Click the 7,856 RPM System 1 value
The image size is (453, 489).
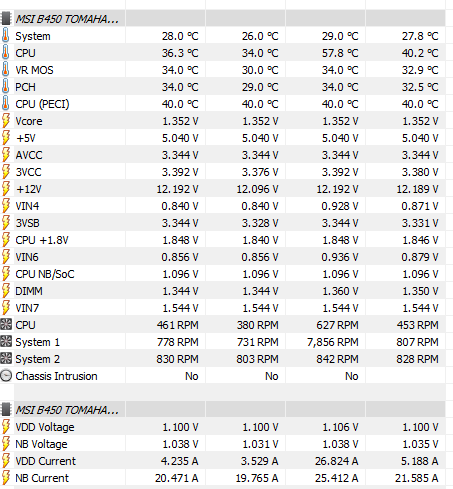tap(333, 342)
